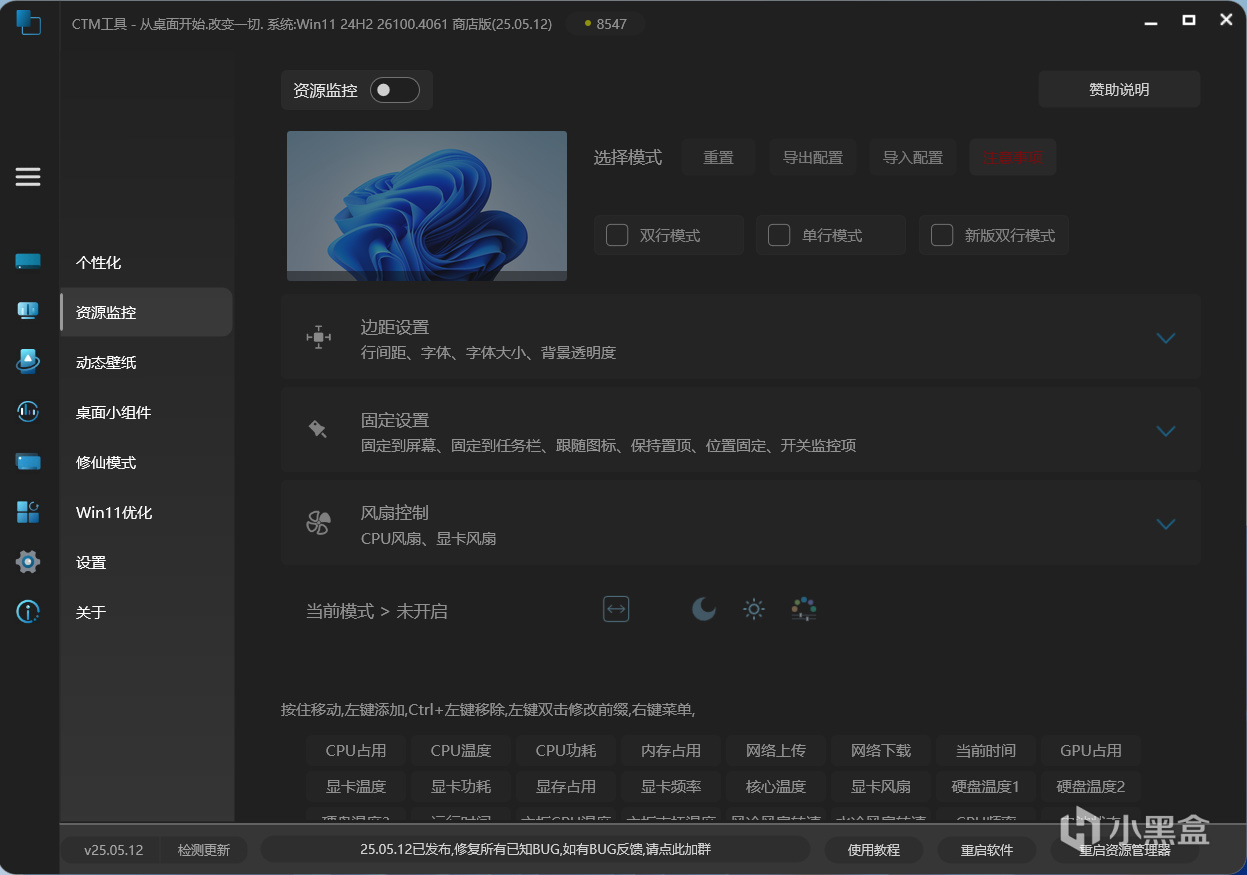Select the 资源监控 menu item
This screenshot has width=1247, height=875.
pos(146,312)
